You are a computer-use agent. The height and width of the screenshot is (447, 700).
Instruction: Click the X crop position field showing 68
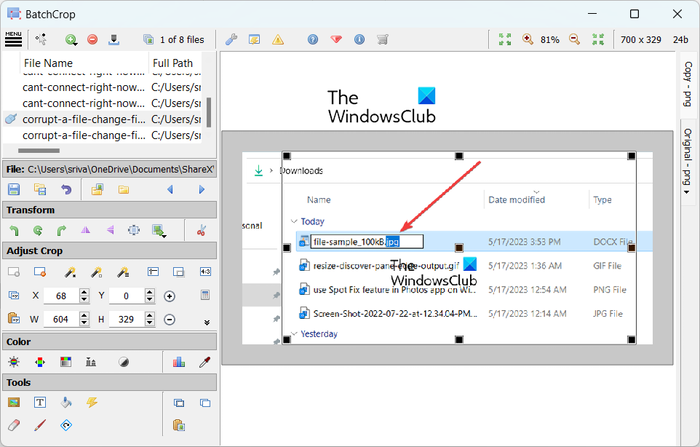tap(62, 296)
